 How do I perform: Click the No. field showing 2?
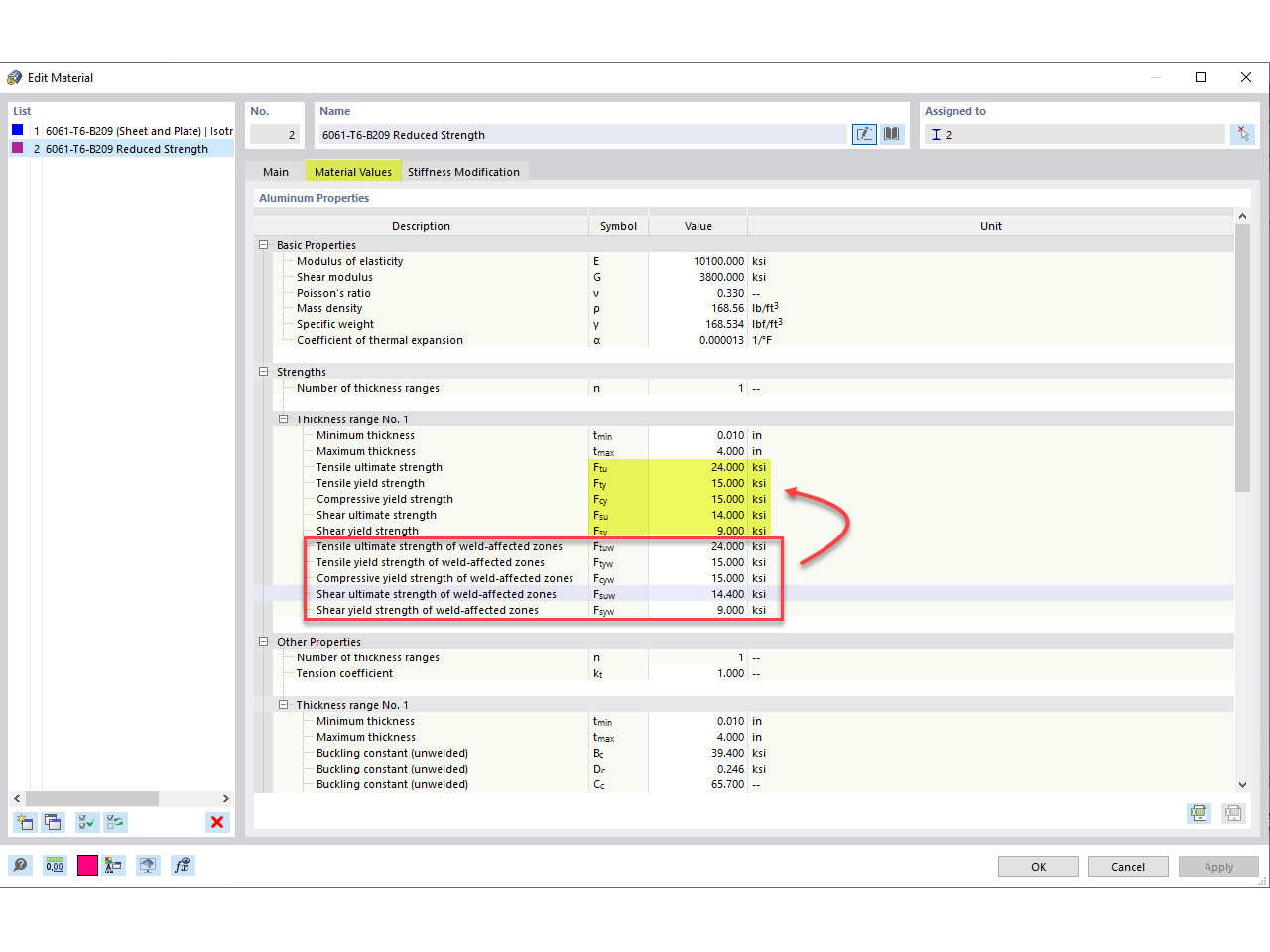[x=275, y=135]
